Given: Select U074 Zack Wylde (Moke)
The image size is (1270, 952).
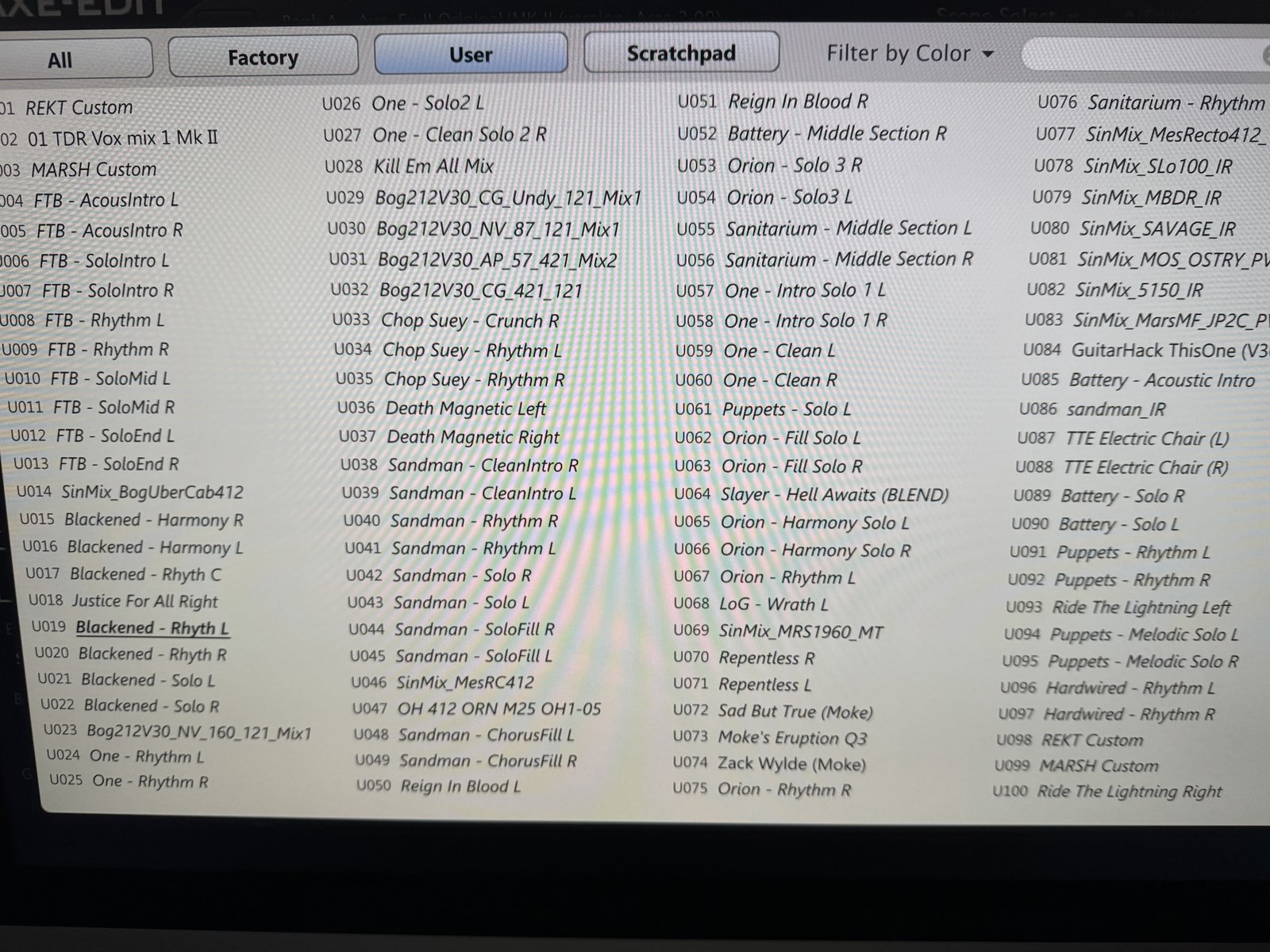Looking at the screenshot, I should click(x=769, y=763).
